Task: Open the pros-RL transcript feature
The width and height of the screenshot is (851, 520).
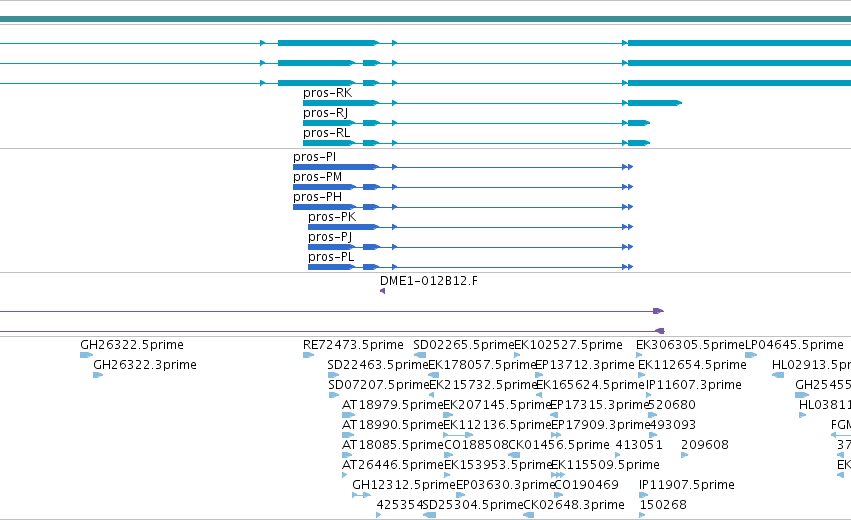Action: [x=476, y=143]
